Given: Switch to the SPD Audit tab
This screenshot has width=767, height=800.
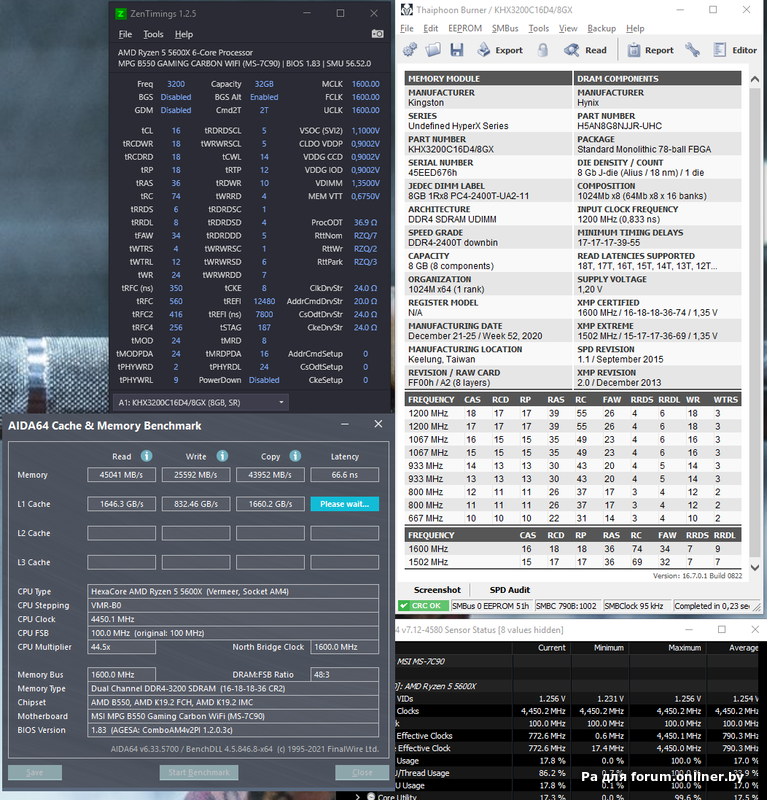Looking at the screenshot, I should (x=510, y=590).
